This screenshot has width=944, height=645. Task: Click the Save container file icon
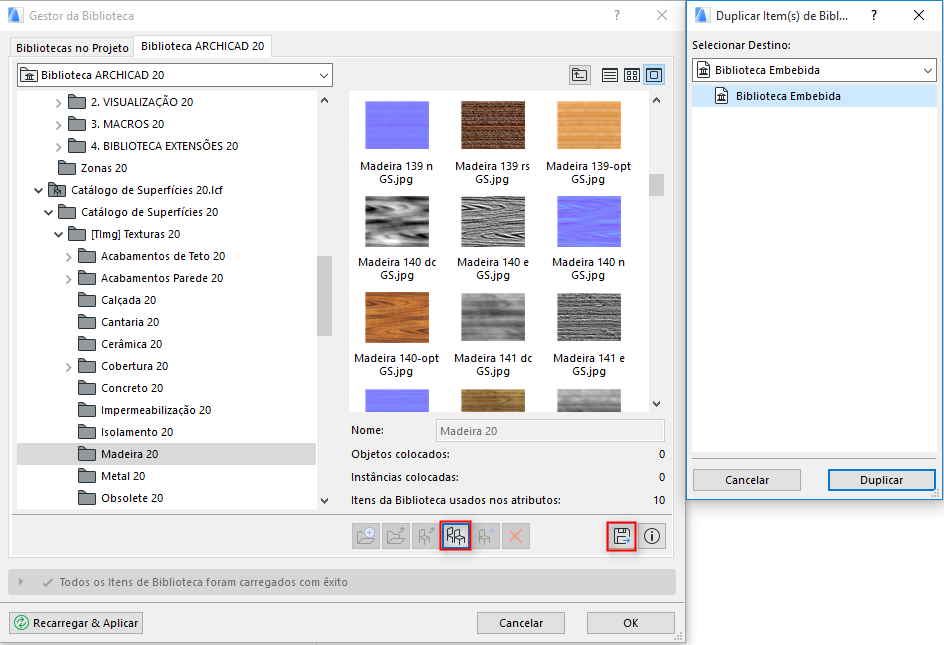[622, 536]
